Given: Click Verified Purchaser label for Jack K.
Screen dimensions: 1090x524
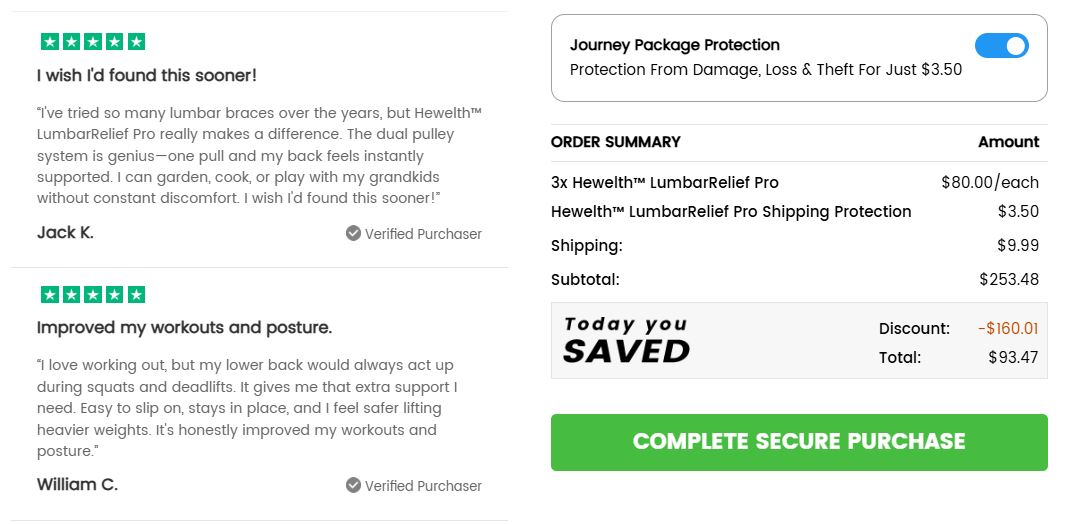Looking at the screenshot, I should coord(423,234).
